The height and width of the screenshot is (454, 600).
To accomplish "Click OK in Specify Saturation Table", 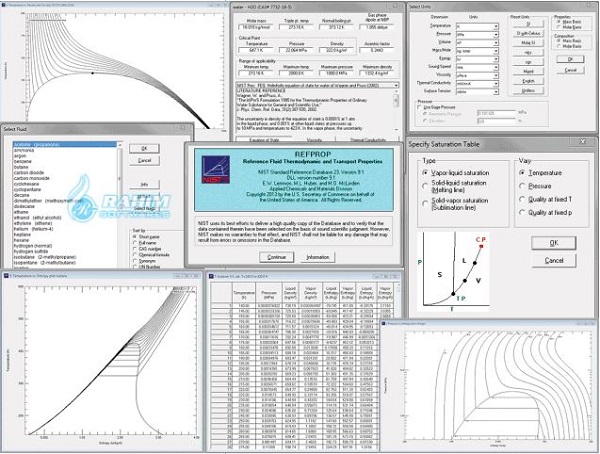I will (x=553, y=243).
